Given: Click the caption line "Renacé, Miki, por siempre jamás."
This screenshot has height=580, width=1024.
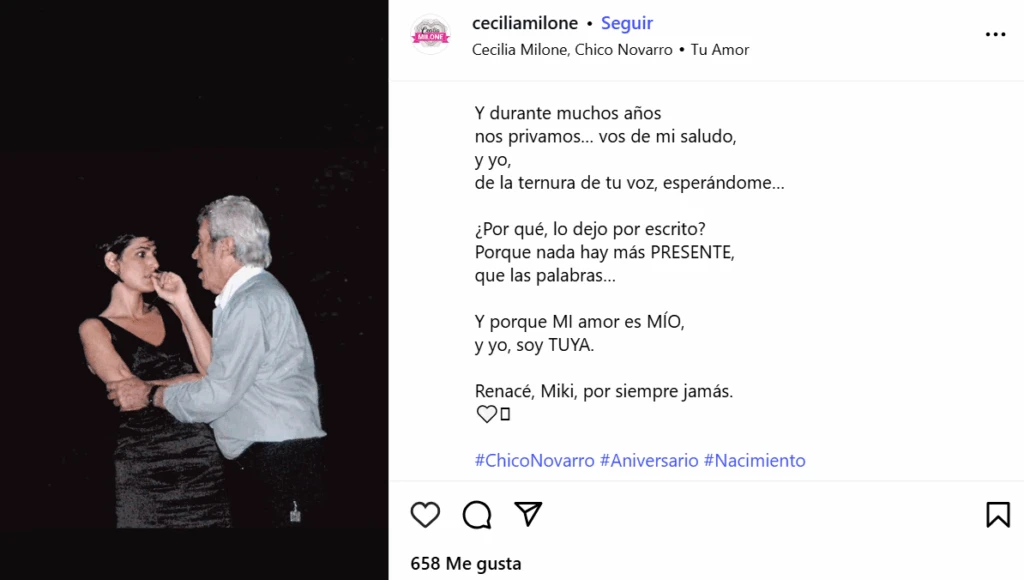Looking at the screenshot, I should pyautogui.click(x=604, y=391).
